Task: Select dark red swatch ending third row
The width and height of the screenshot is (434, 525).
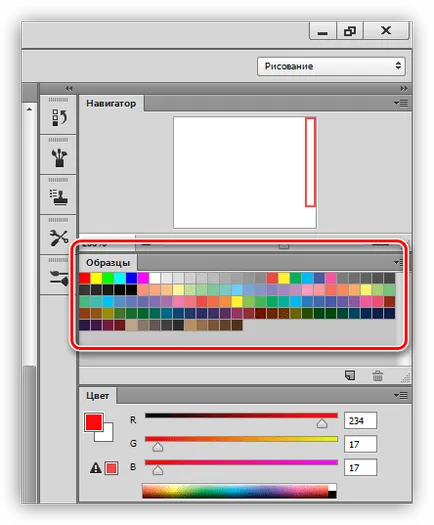Action: [389, 301]
